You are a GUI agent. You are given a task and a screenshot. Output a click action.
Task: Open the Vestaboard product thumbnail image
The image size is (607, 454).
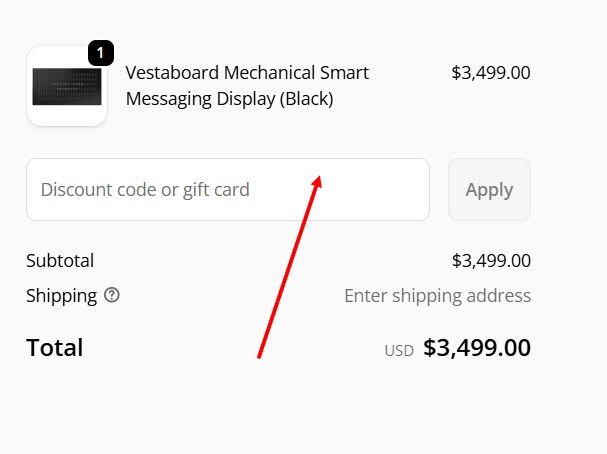tap(66, 87)
